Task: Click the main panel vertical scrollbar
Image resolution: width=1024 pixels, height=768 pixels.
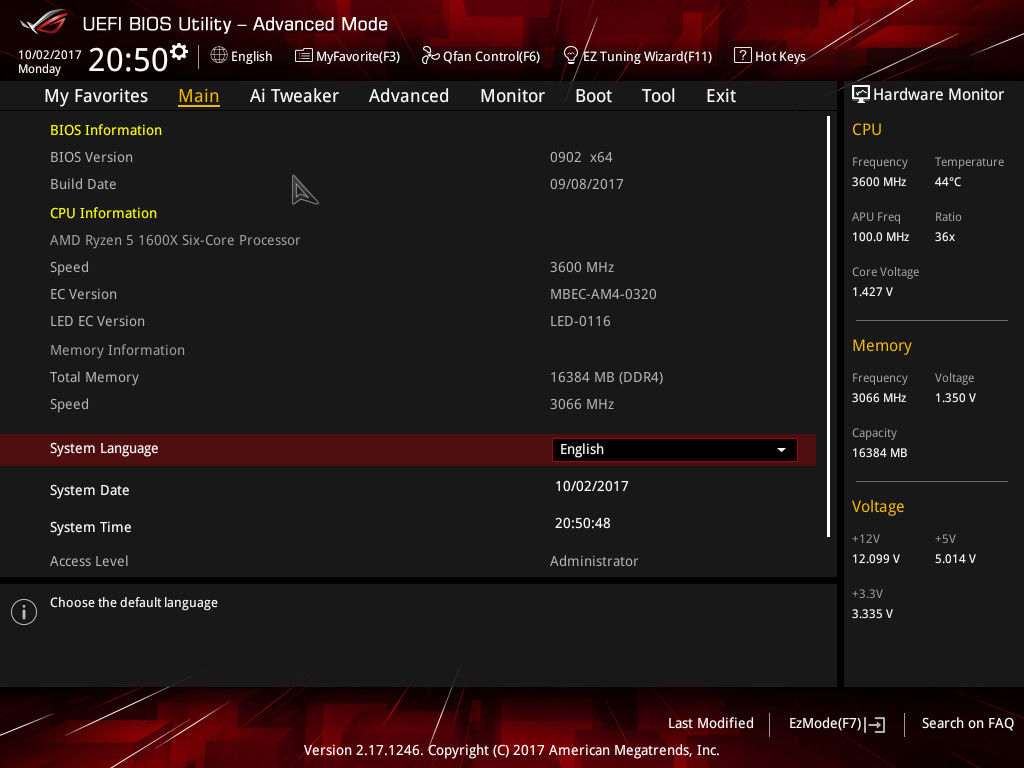Action: (x=829, y=327)
